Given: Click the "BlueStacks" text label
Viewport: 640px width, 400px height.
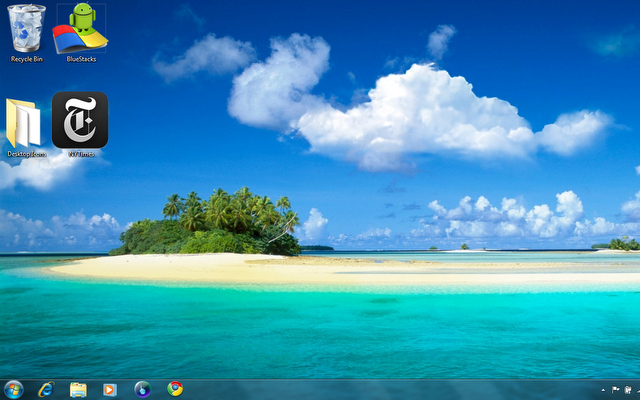Looking at the screenshot, I should coord(81,59).
